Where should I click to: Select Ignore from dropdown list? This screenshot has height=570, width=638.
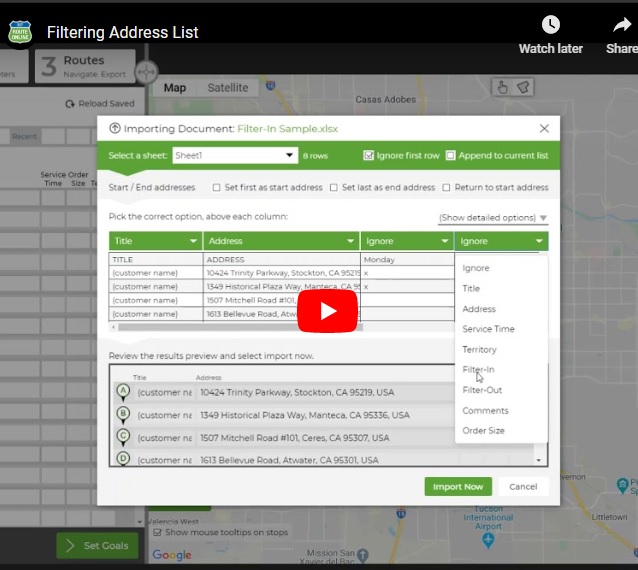[x=476, y=268]
